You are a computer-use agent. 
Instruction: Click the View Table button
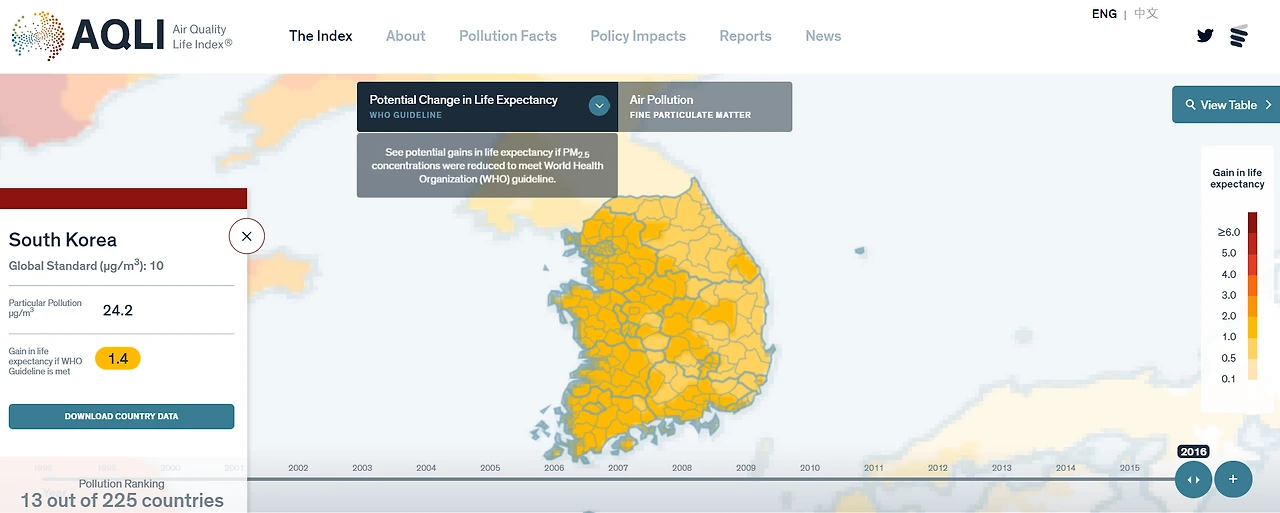coord(1226,105)
